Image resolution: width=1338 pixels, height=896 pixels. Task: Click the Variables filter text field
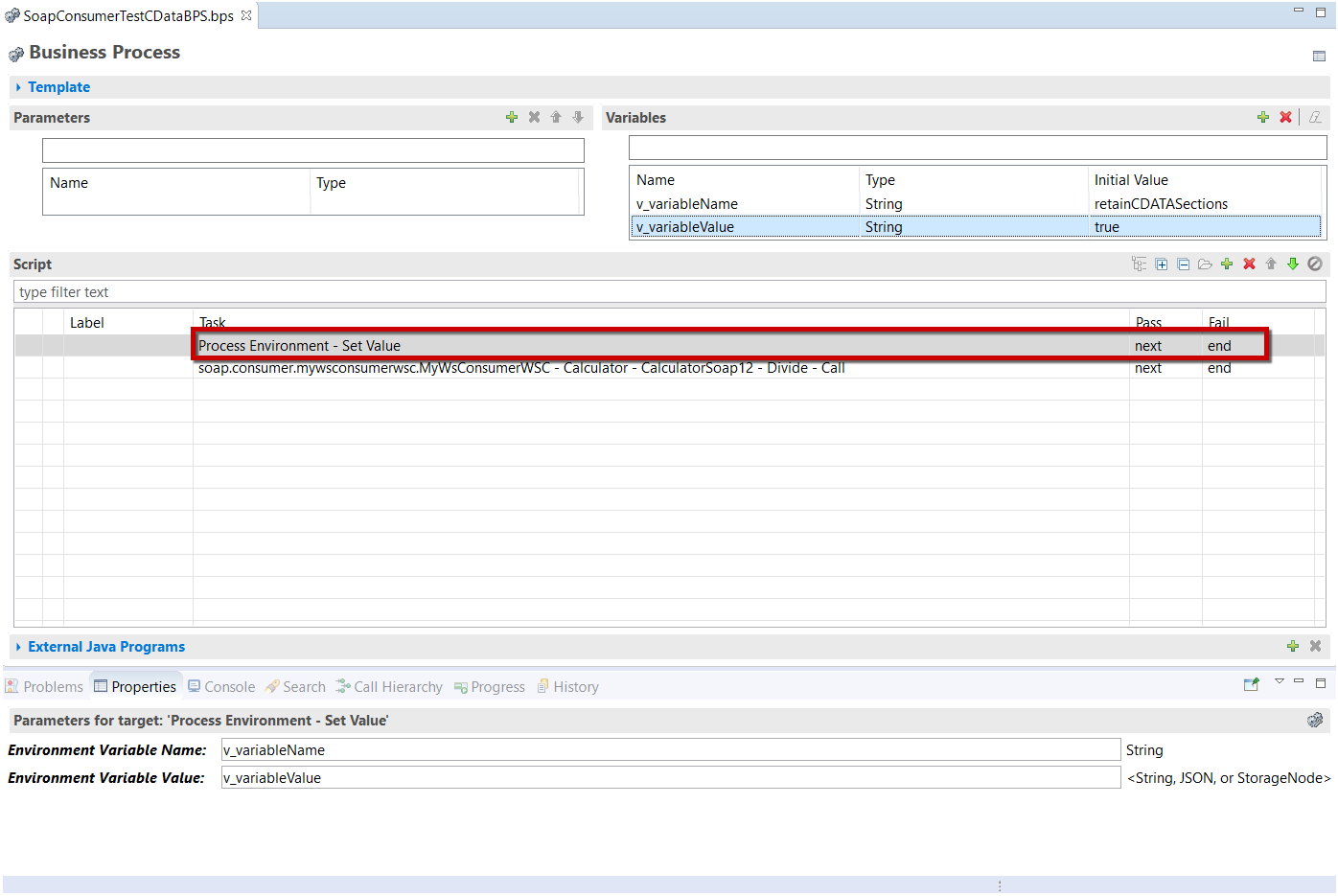point(978,148)
